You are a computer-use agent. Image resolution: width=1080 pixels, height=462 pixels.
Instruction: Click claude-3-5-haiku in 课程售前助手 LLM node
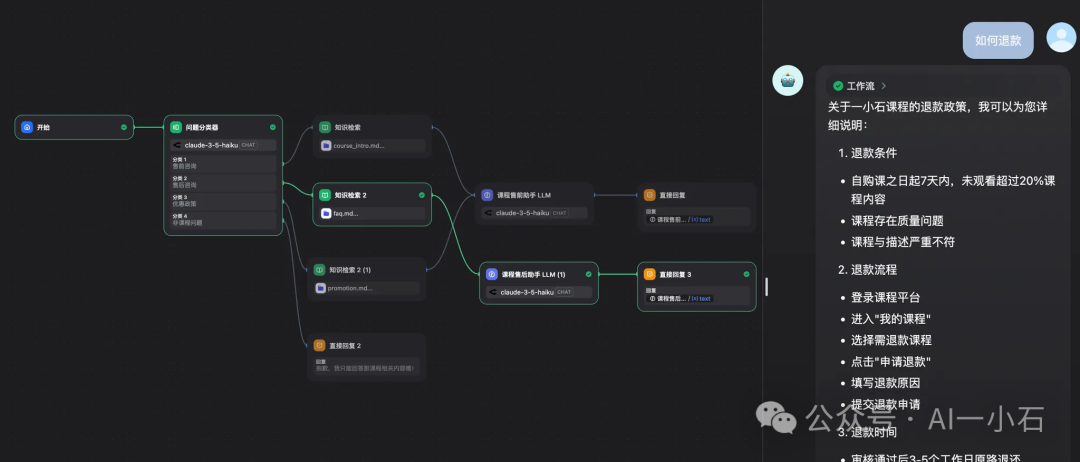pos(522,213)
